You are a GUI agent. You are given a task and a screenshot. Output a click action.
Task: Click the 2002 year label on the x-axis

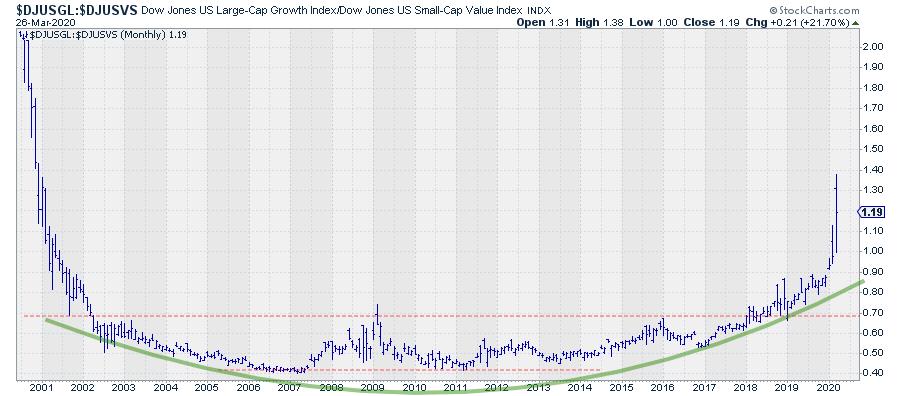(x=84, y=387)
